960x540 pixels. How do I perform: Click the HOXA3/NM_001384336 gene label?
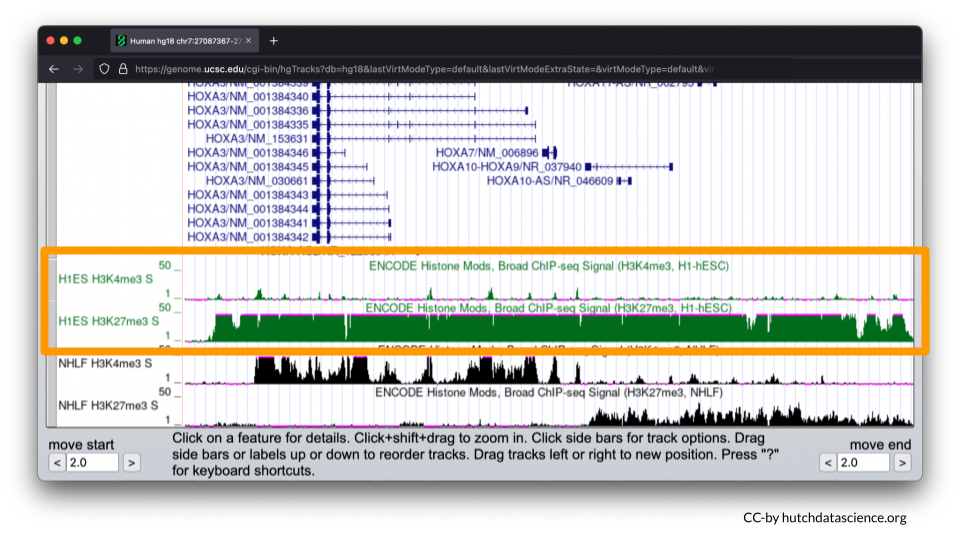click(248, 111)
